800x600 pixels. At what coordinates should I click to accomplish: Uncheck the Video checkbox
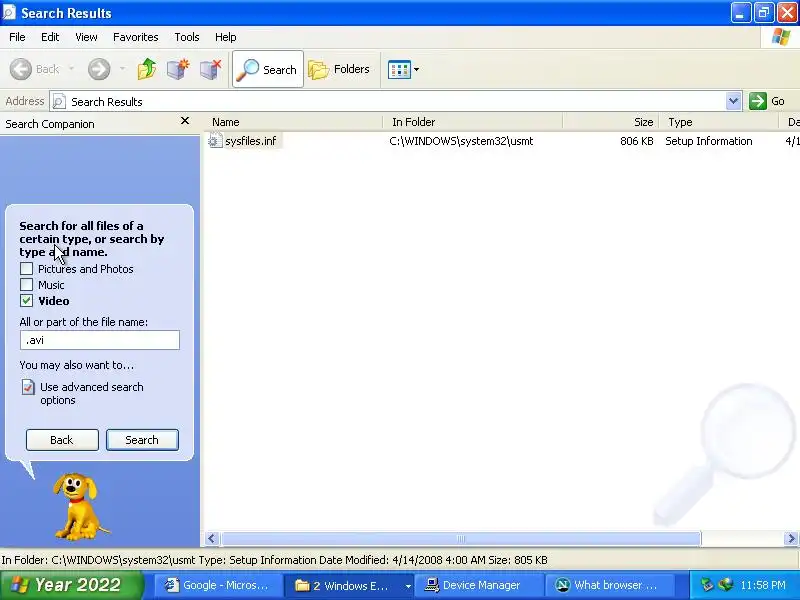27,301
